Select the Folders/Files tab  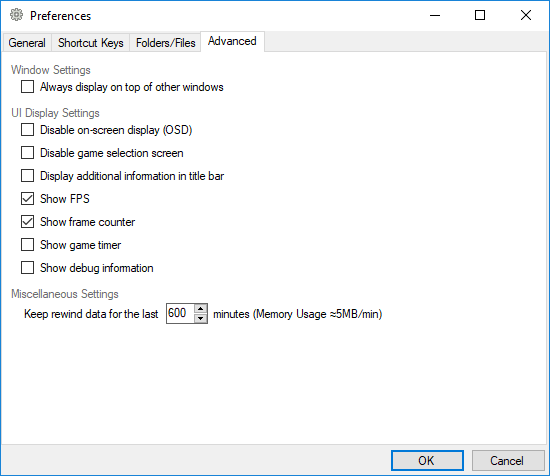165,43
